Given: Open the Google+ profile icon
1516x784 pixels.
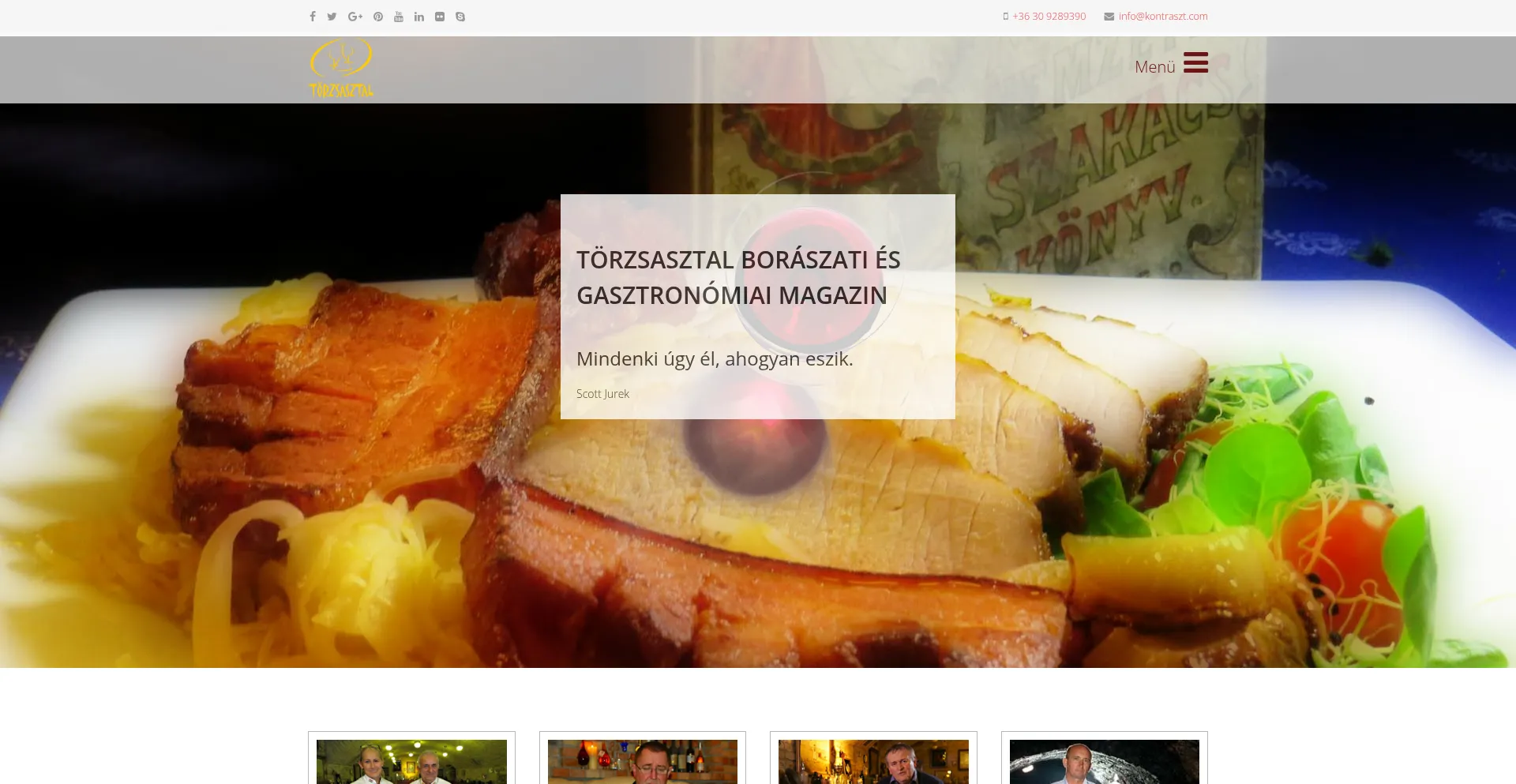Looking at the screenshot, I should coord(355,16).
